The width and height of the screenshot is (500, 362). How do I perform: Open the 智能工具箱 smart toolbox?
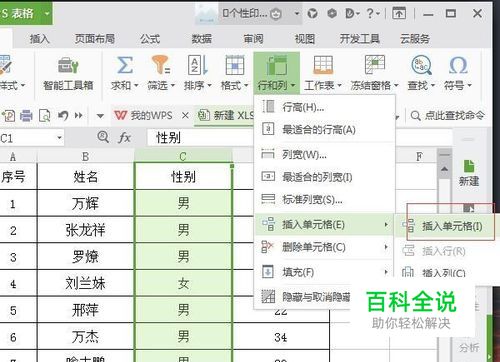coord(68,74)
